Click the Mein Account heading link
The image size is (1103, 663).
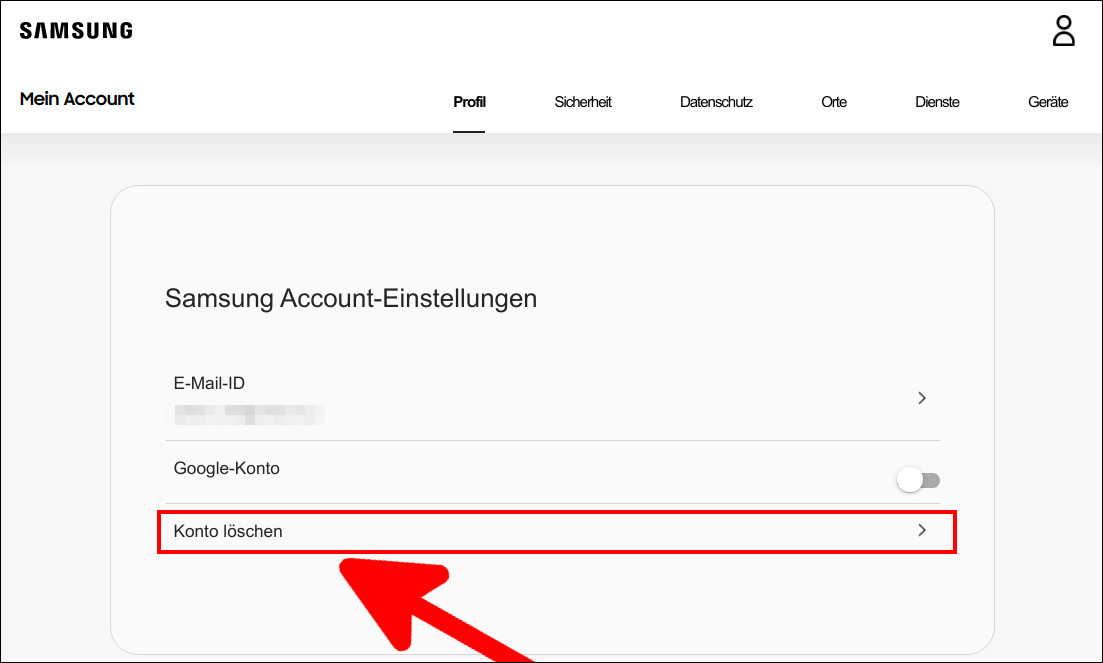[77, 98]
